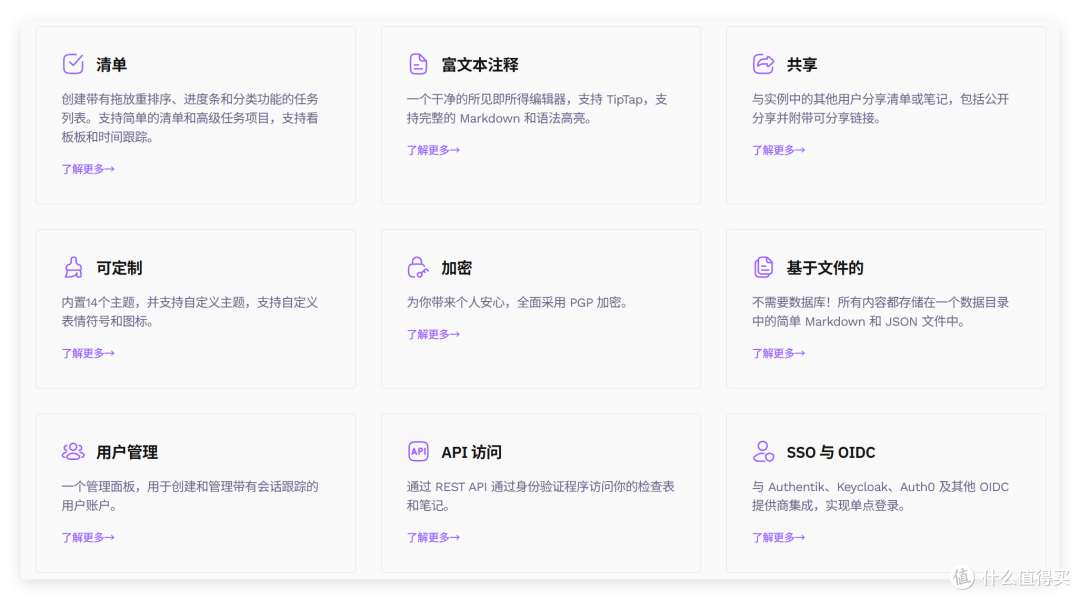
Task: Follow 了解更多 link under SSO 与 OIDC
Action: coord(778,537)
